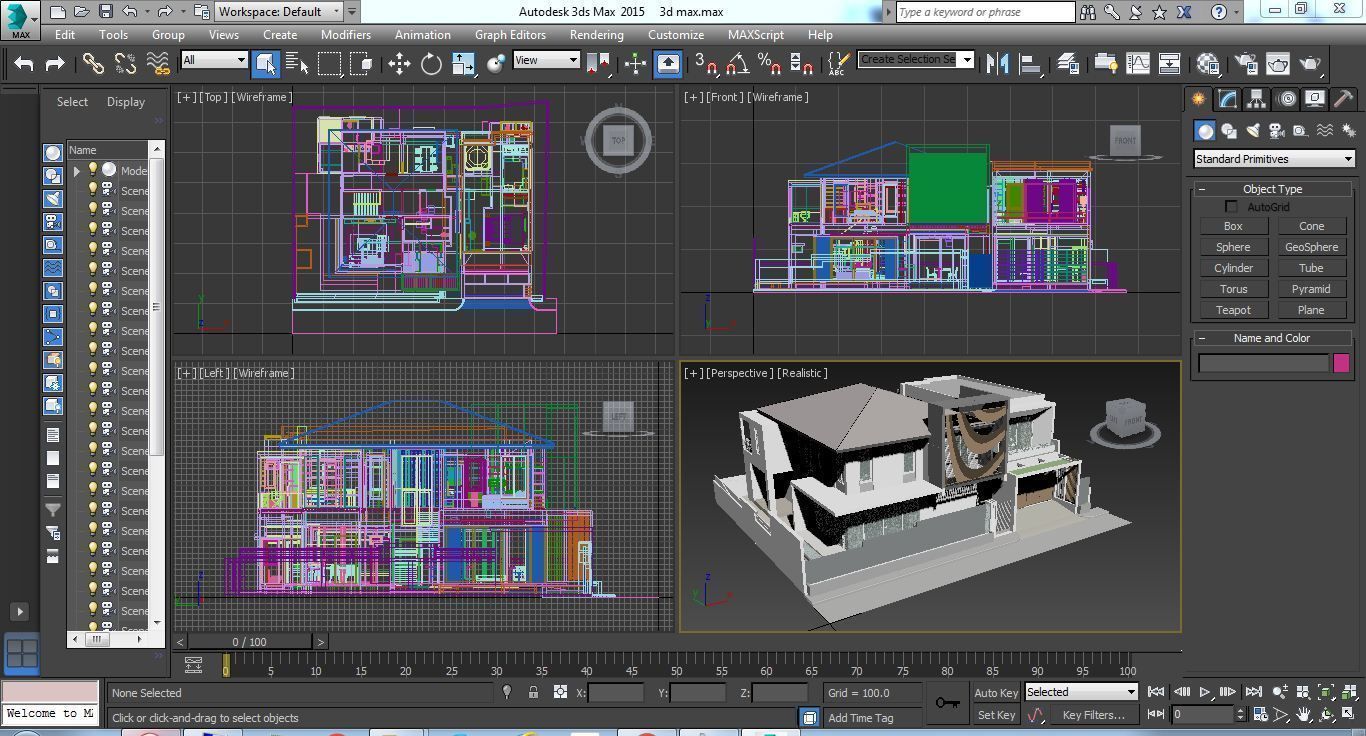Image resolution: width=1366 pixels, height=736 pixels.
Task: Open the Key Filters... button
Action: pos(1093,715)
